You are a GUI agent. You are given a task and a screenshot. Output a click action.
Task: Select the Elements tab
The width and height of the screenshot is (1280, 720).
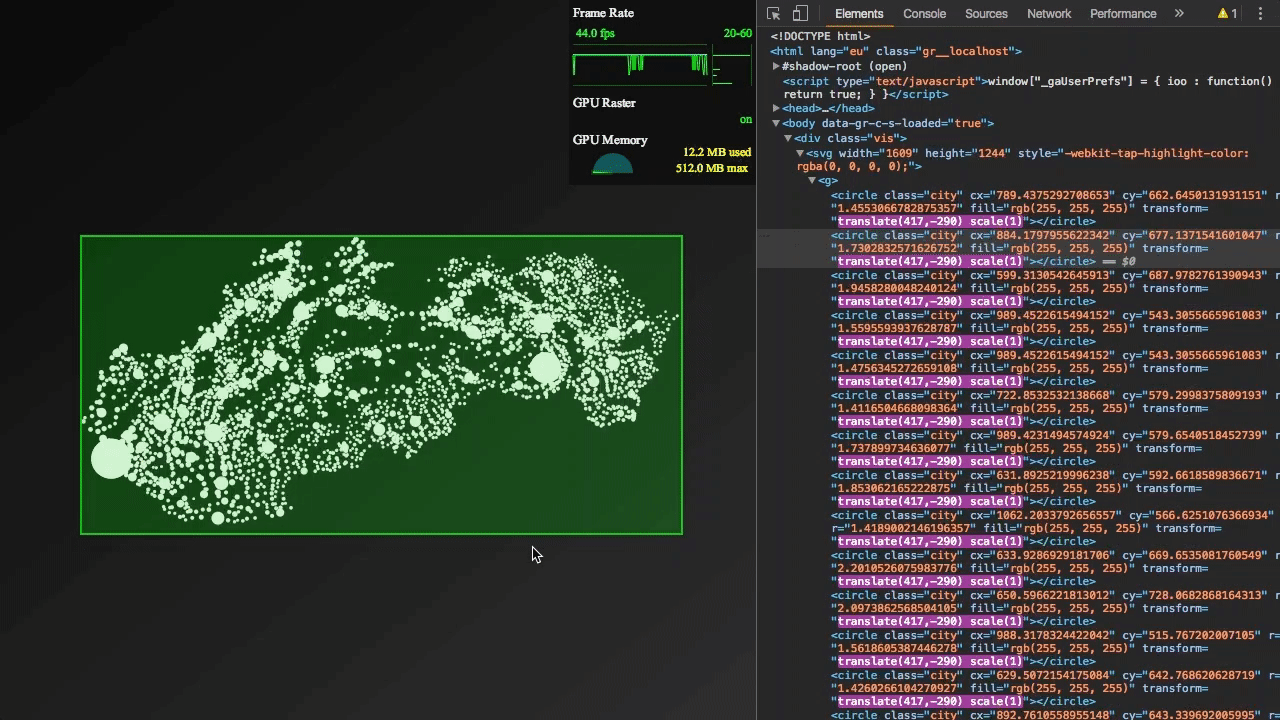coord(859,14)
